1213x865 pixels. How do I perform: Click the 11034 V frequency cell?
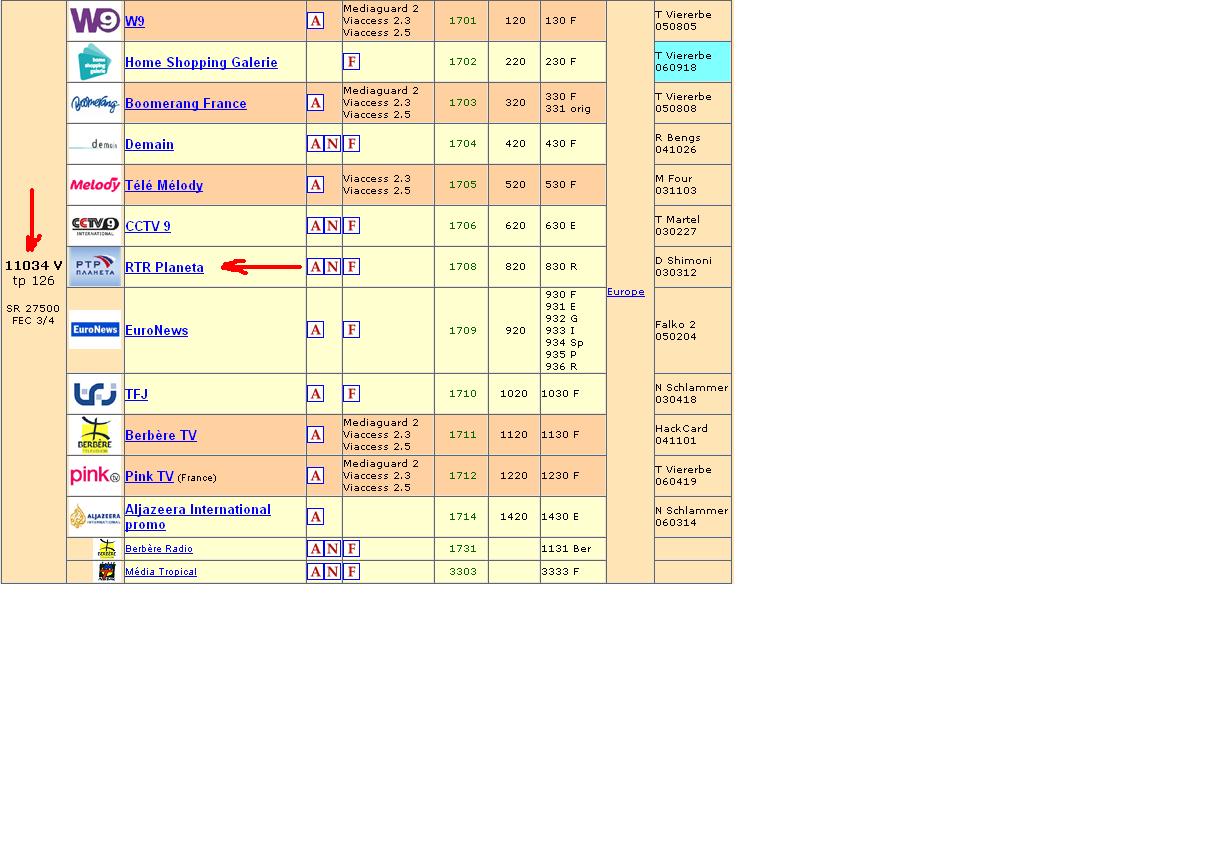point(34,266)
